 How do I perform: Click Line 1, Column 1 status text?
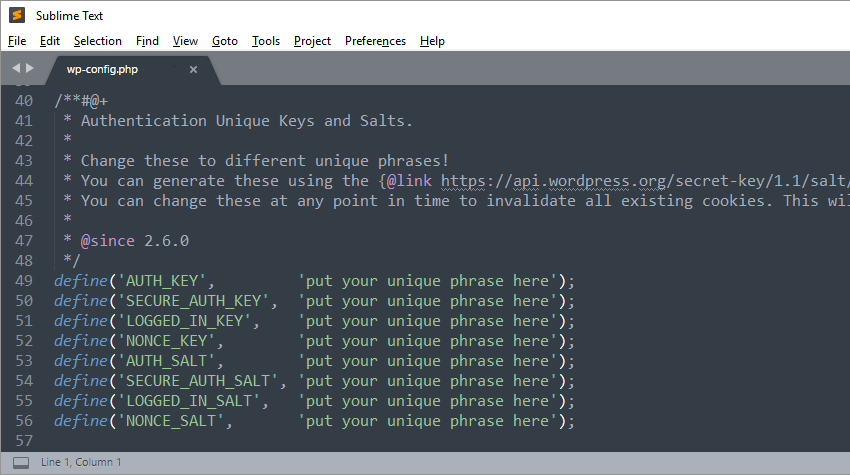click(81, 462)
